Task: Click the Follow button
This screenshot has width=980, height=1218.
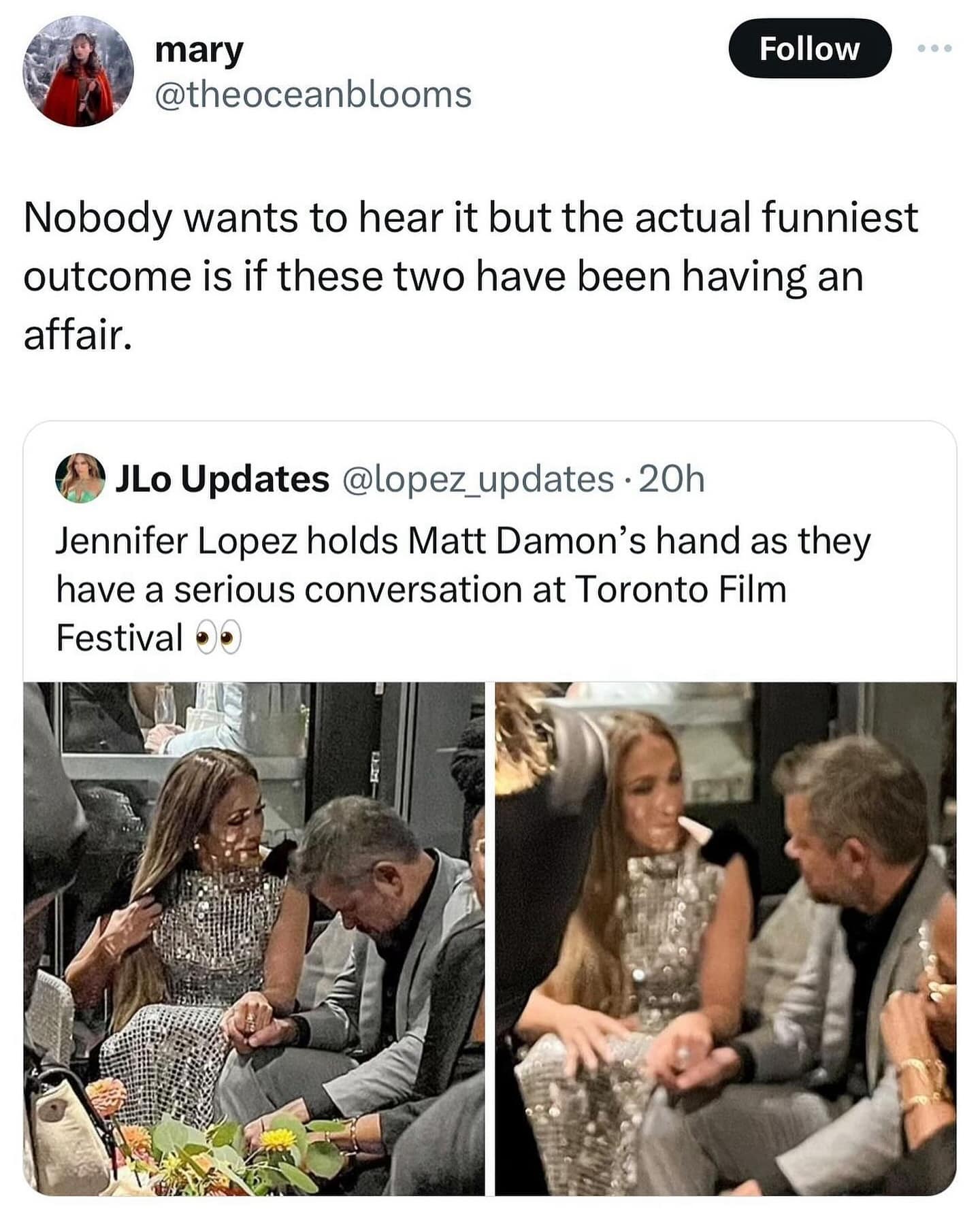Action: pyautogui.click(x=808, y=49)
